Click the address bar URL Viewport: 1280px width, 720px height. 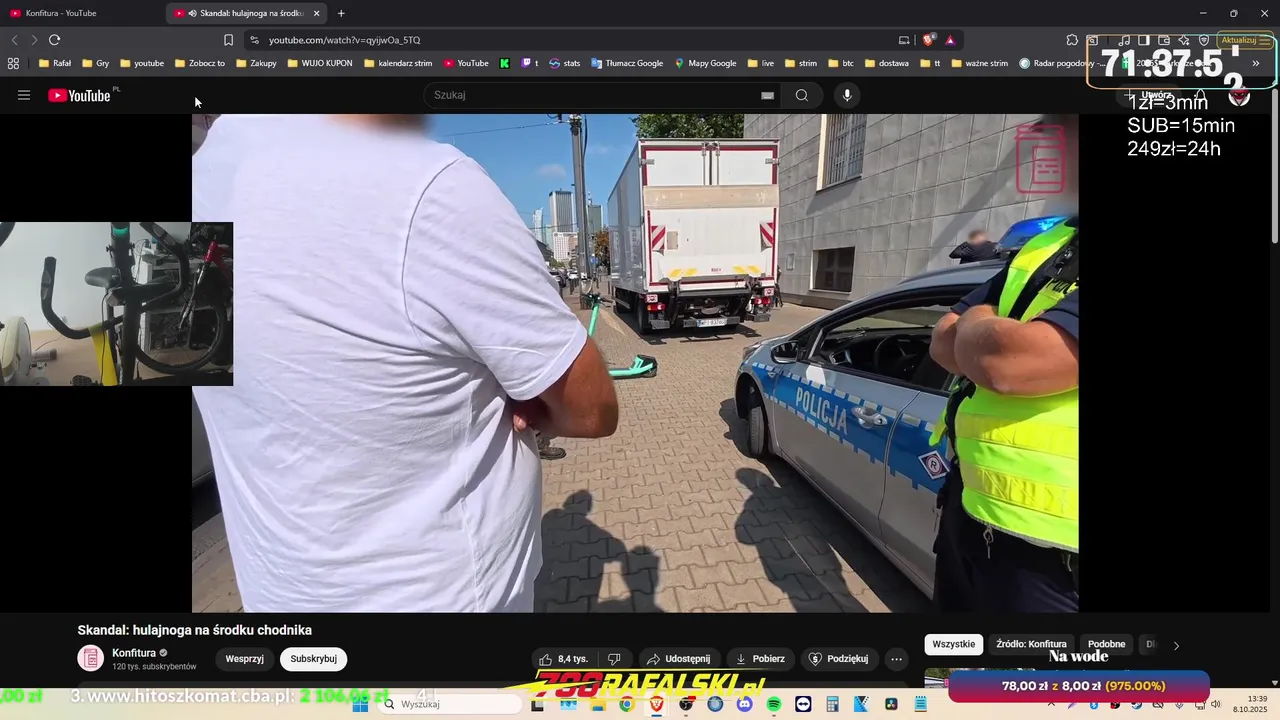click(345, 40)
